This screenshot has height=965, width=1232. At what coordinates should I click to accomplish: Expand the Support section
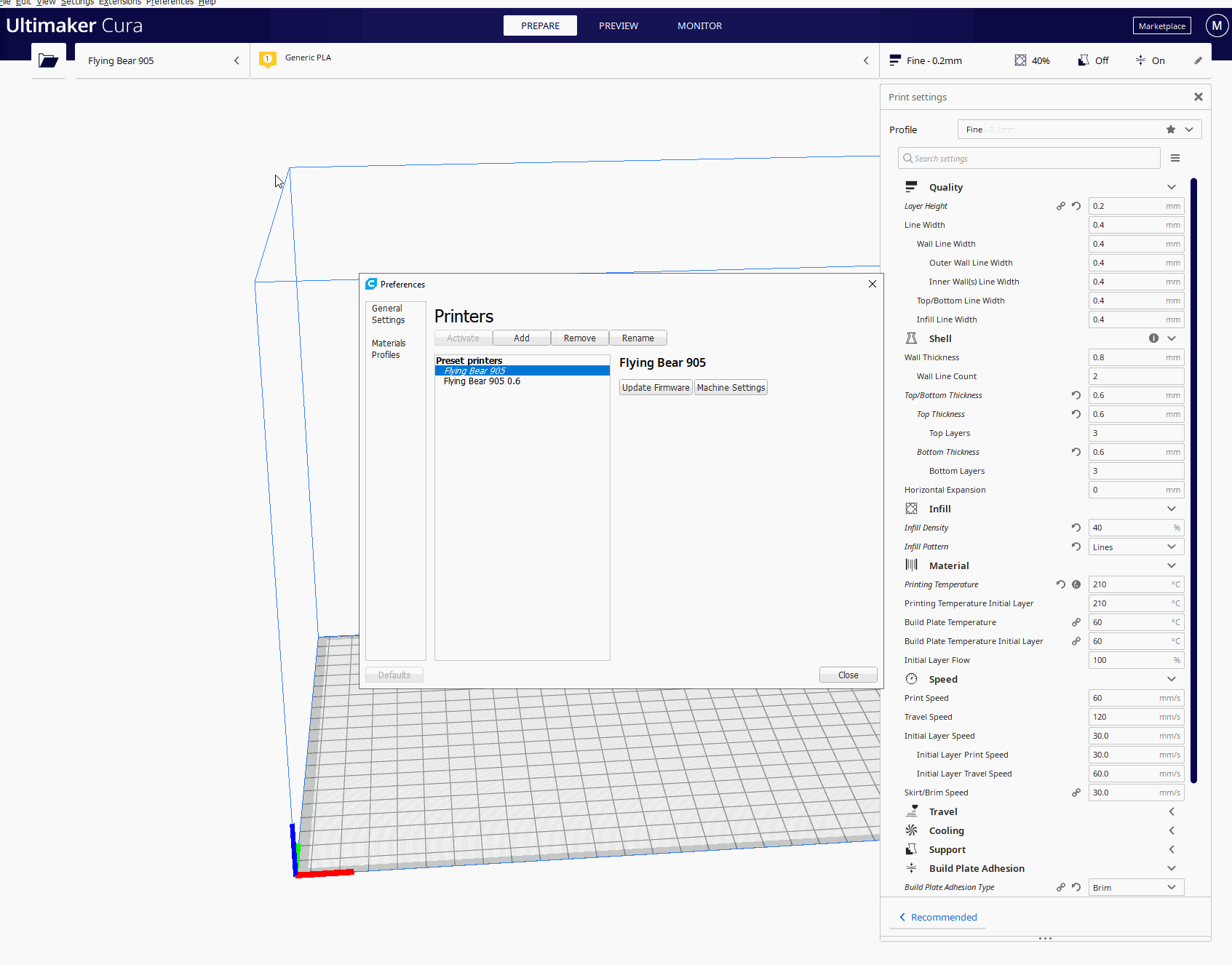point(1171,849)
